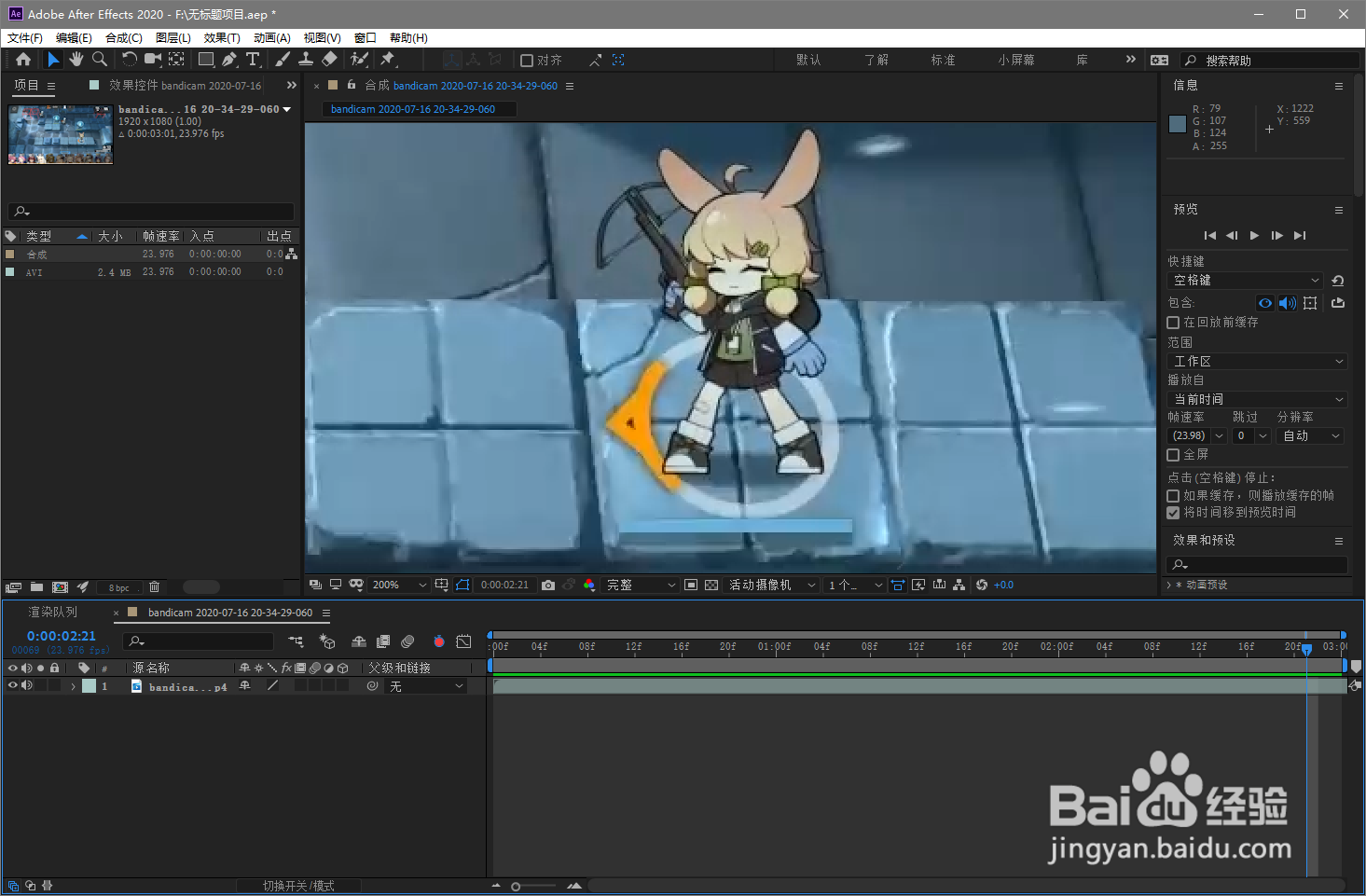Select the Puppet Pin tool

(388, 60)
